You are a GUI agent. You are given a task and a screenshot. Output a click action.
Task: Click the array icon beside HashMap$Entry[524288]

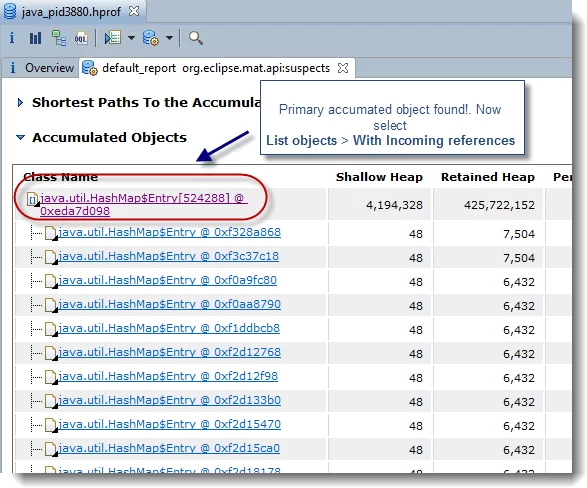33,199
